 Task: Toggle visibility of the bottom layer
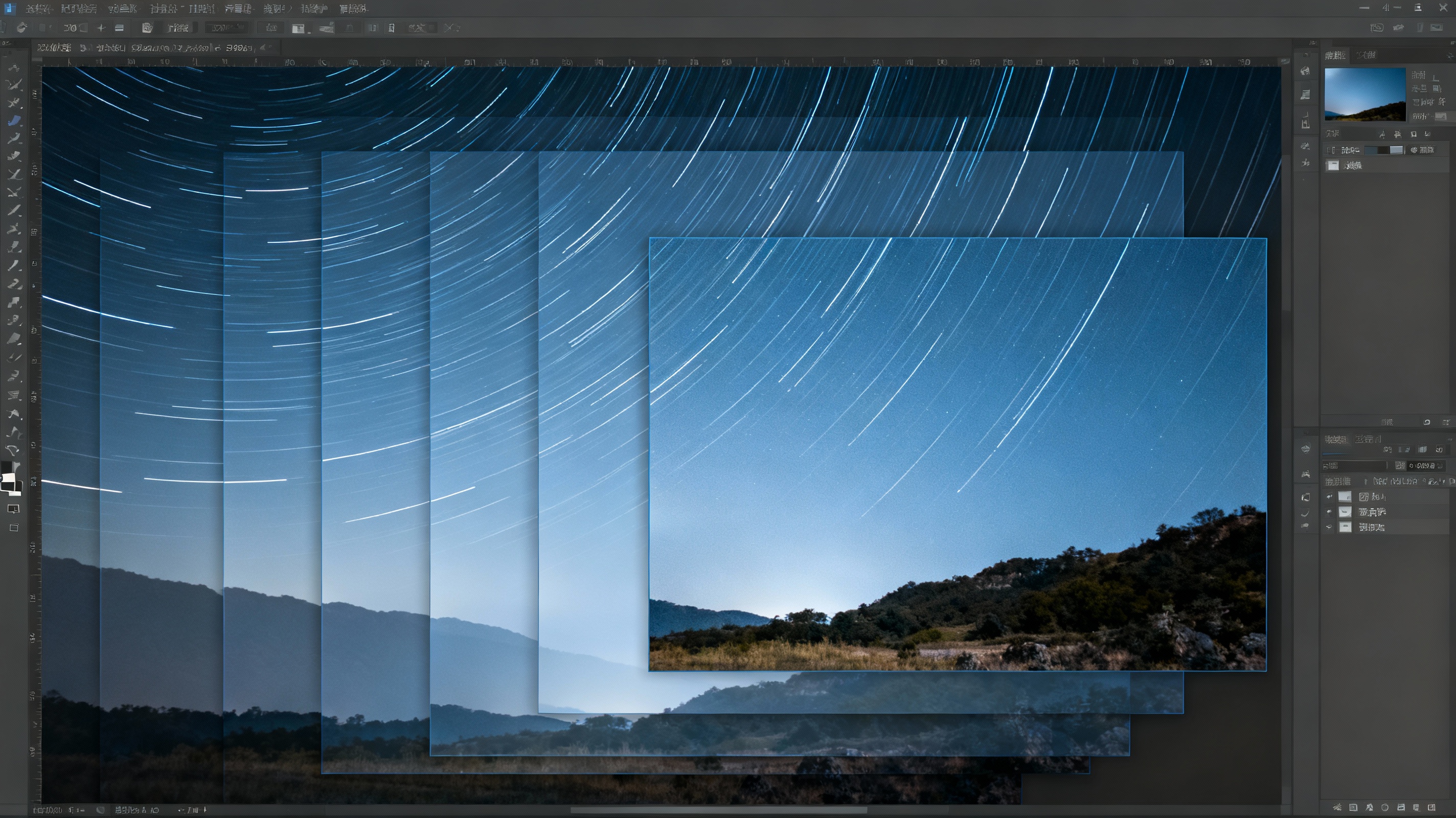pyautogui.click(x=1329, y=527)
